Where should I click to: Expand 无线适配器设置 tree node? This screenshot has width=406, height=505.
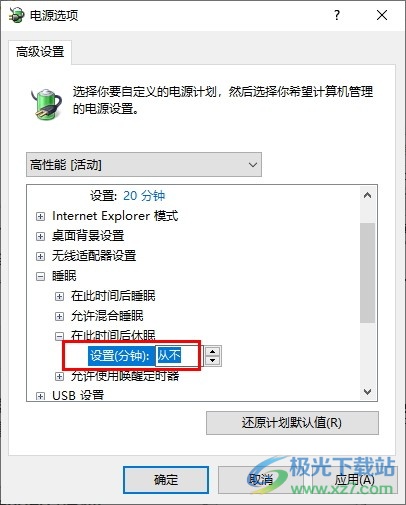pyautogui.click(x=40, y=256)
